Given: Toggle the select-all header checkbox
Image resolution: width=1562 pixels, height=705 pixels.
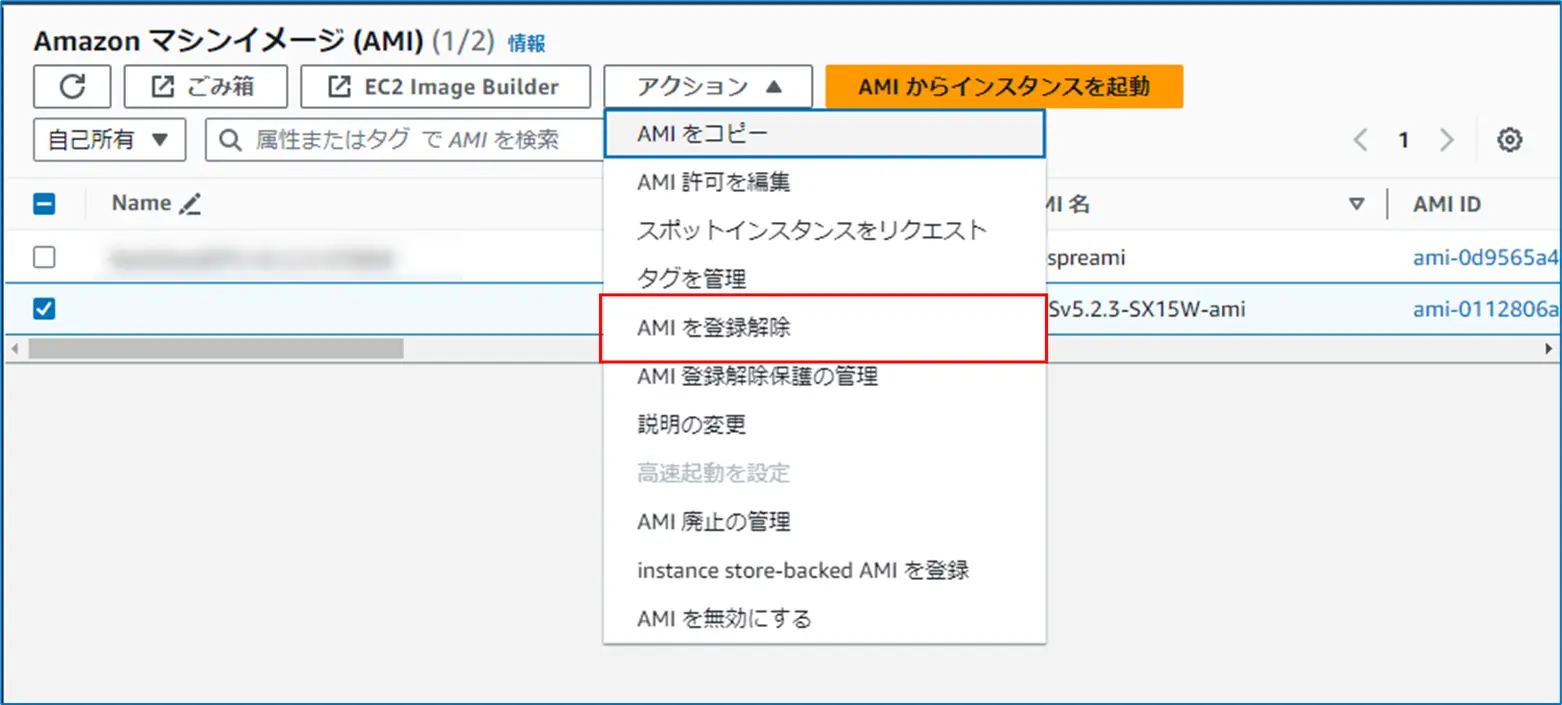Looking at the screenshot, I should 44,204.
